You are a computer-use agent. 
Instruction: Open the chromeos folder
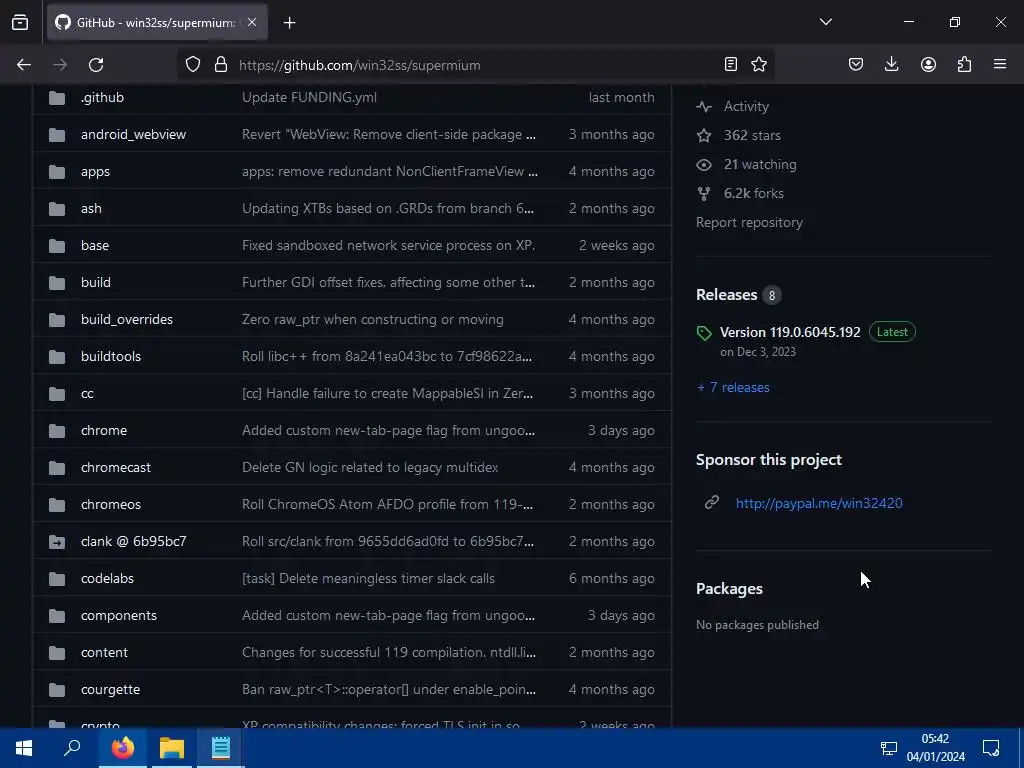[110, 505]
